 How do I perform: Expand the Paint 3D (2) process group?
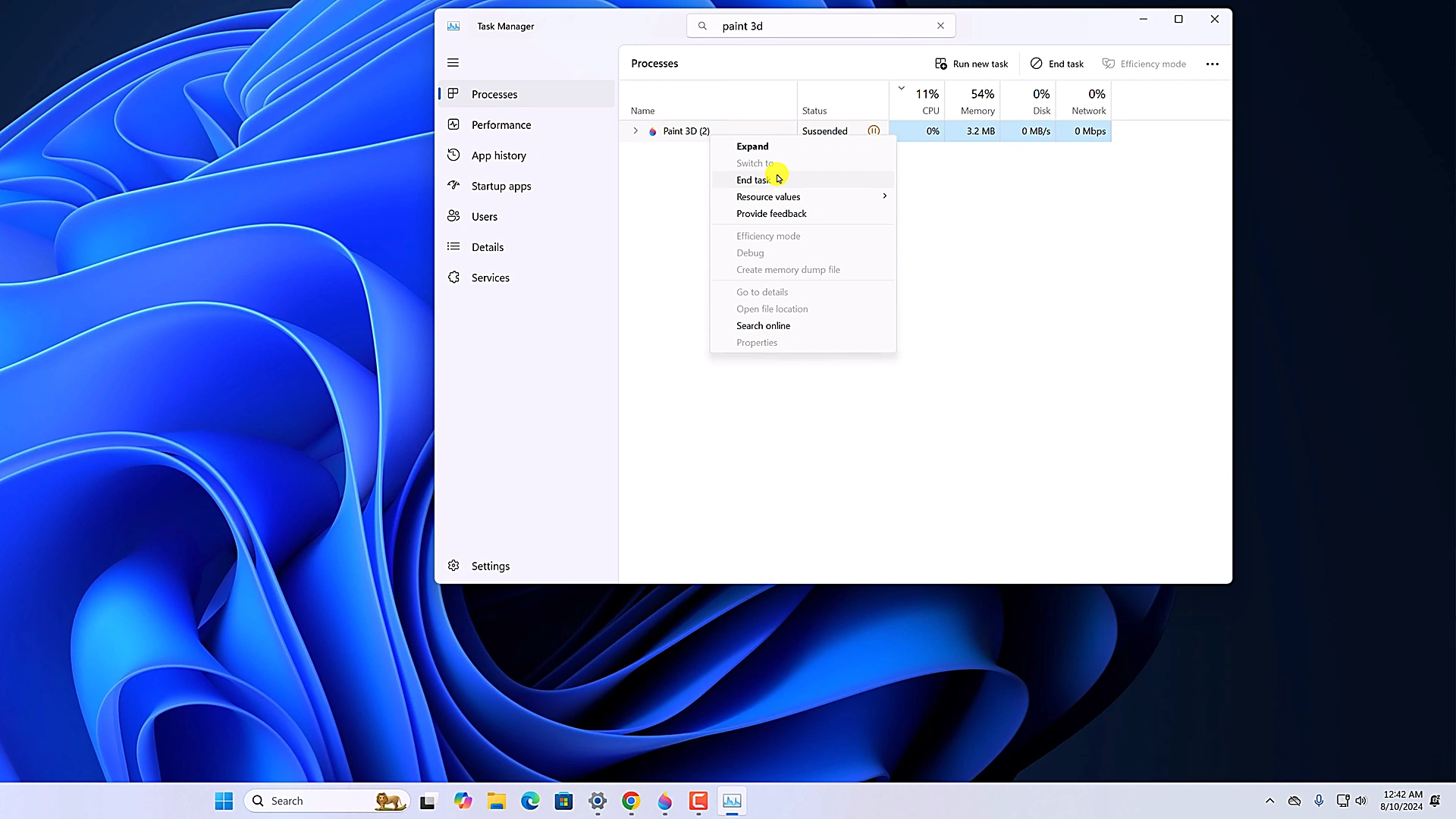[x=635, y=130]
